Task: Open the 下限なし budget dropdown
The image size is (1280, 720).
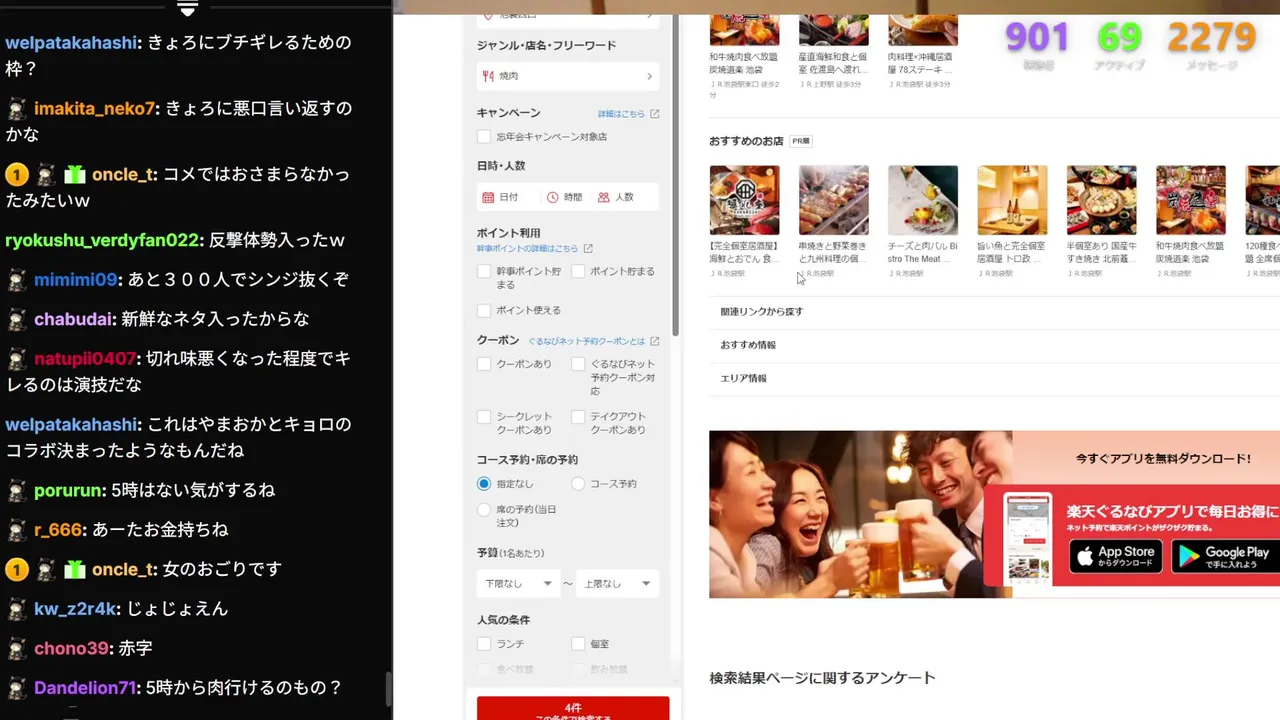Action: 518,584
